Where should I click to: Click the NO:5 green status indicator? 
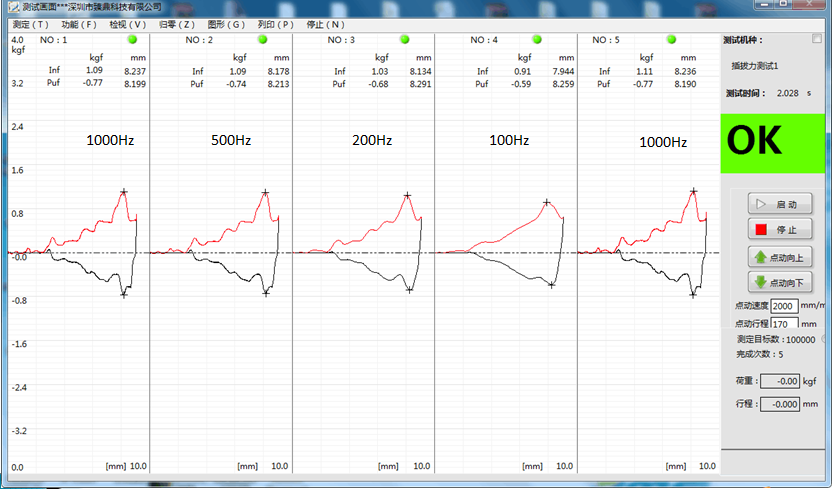[671, 40]
